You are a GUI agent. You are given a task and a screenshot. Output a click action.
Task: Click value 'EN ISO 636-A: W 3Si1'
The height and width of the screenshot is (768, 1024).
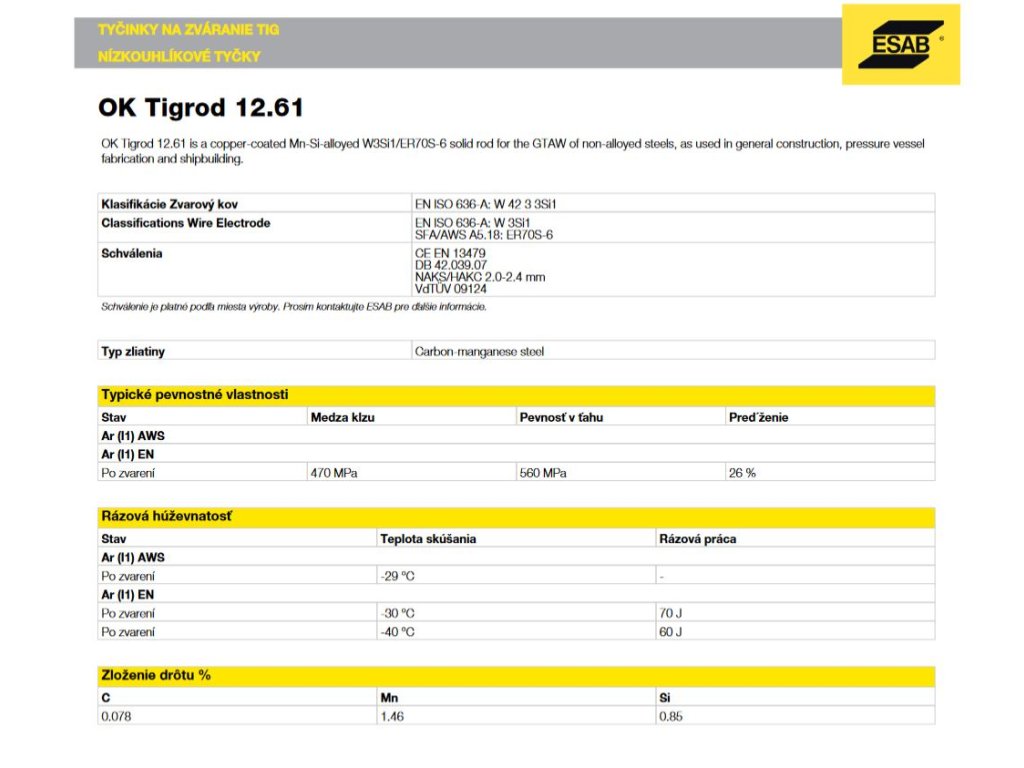pos(472,223)
